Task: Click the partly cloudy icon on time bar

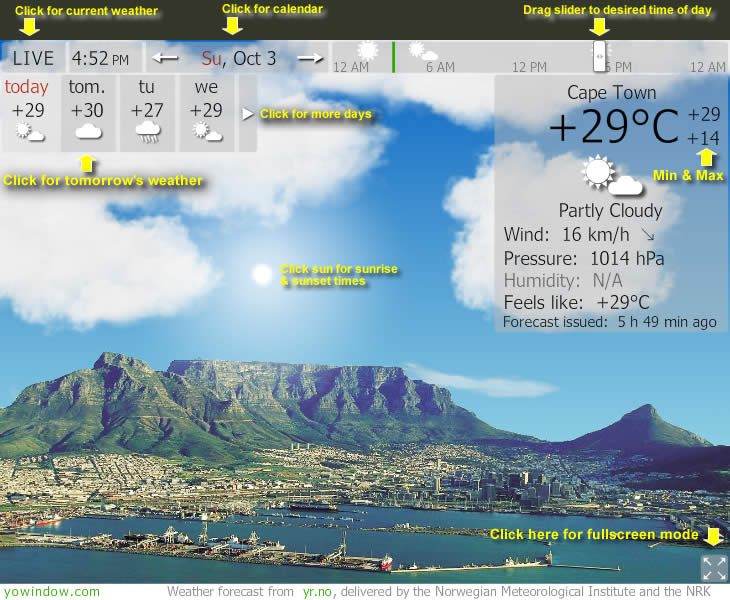Action: point(423,51)
